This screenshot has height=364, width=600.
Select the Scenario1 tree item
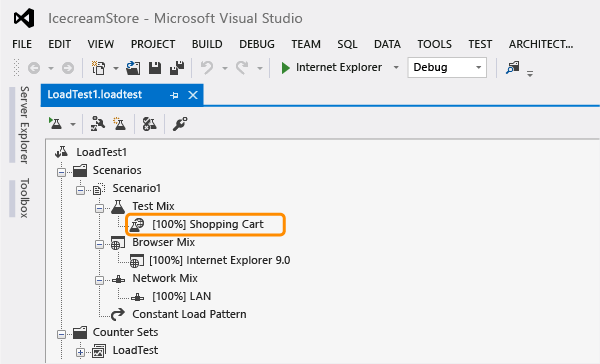pos(137,188)
